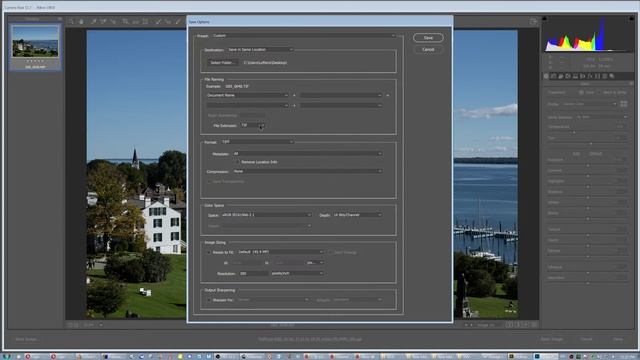This screenshot has width=640, height=360.
Task: Open the color Space dropdown
Action: 266,215
